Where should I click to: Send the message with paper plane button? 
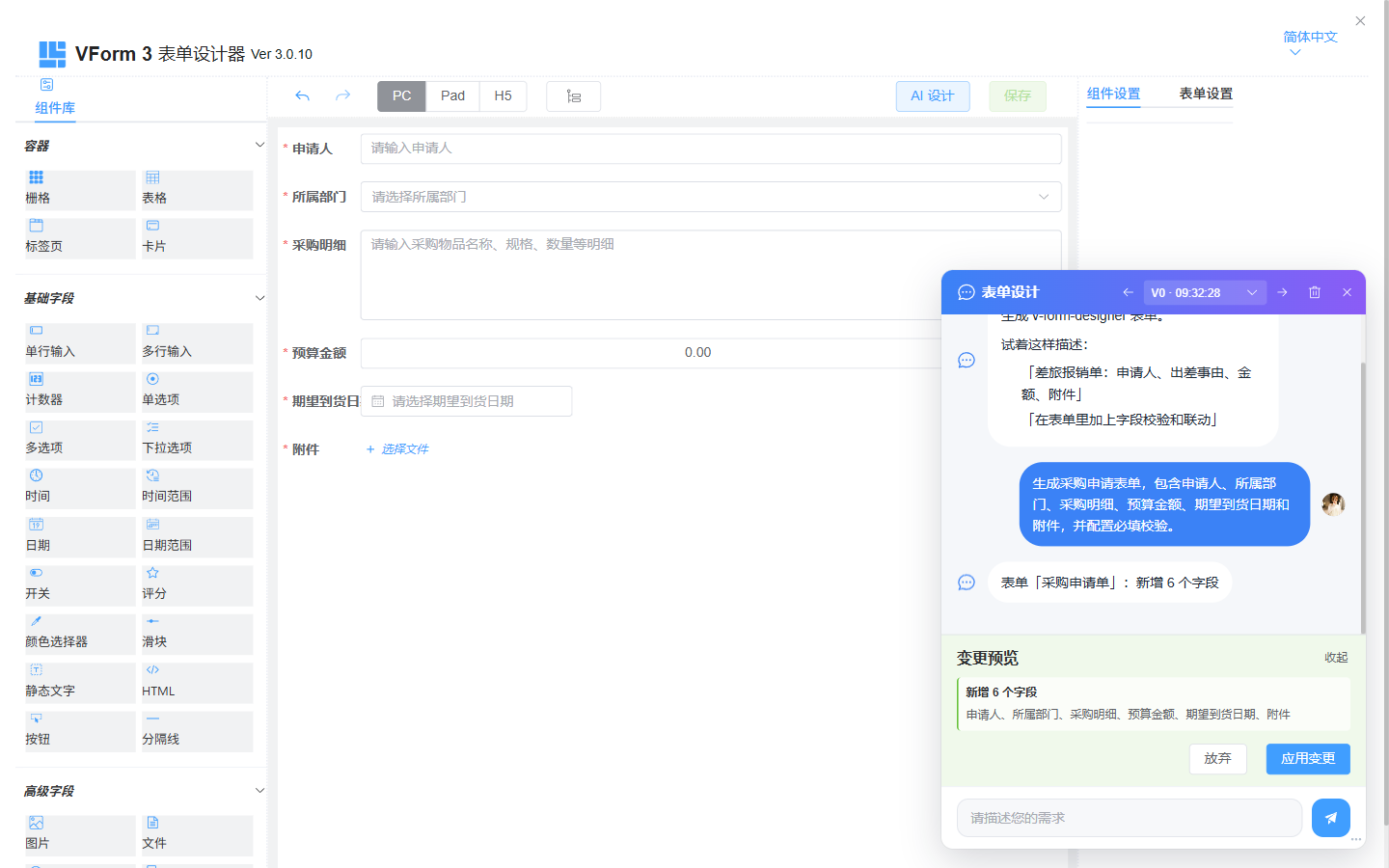(x=1330, y=818)
